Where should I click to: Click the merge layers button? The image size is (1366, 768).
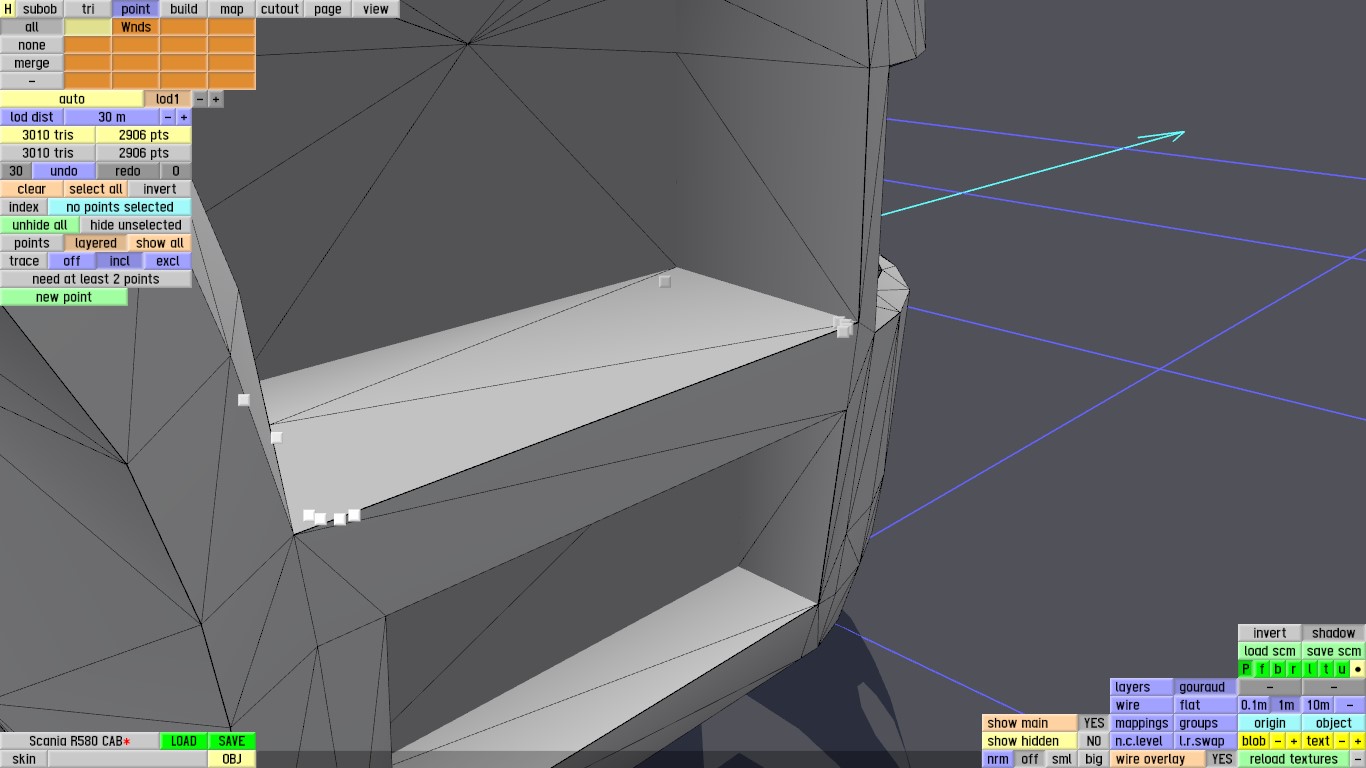point(32,63)
